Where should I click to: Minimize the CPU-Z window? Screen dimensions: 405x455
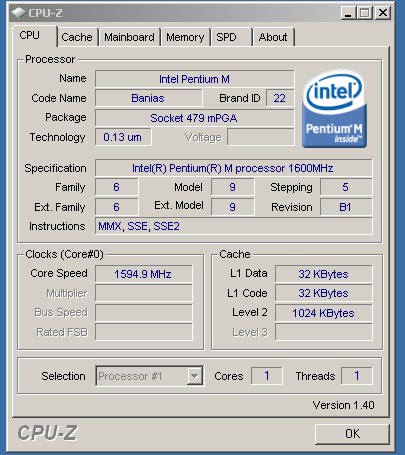pyautogui.click(x=348, y=13)
